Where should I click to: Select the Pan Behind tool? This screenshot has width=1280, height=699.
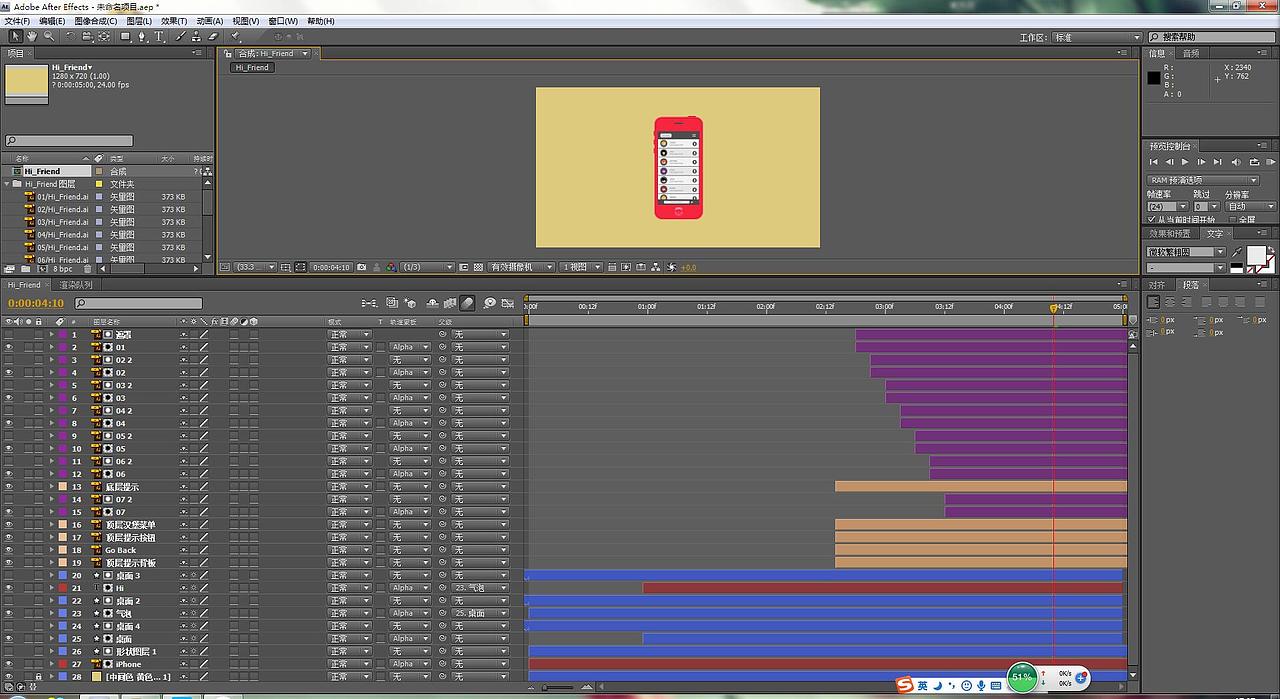(104, 36)
